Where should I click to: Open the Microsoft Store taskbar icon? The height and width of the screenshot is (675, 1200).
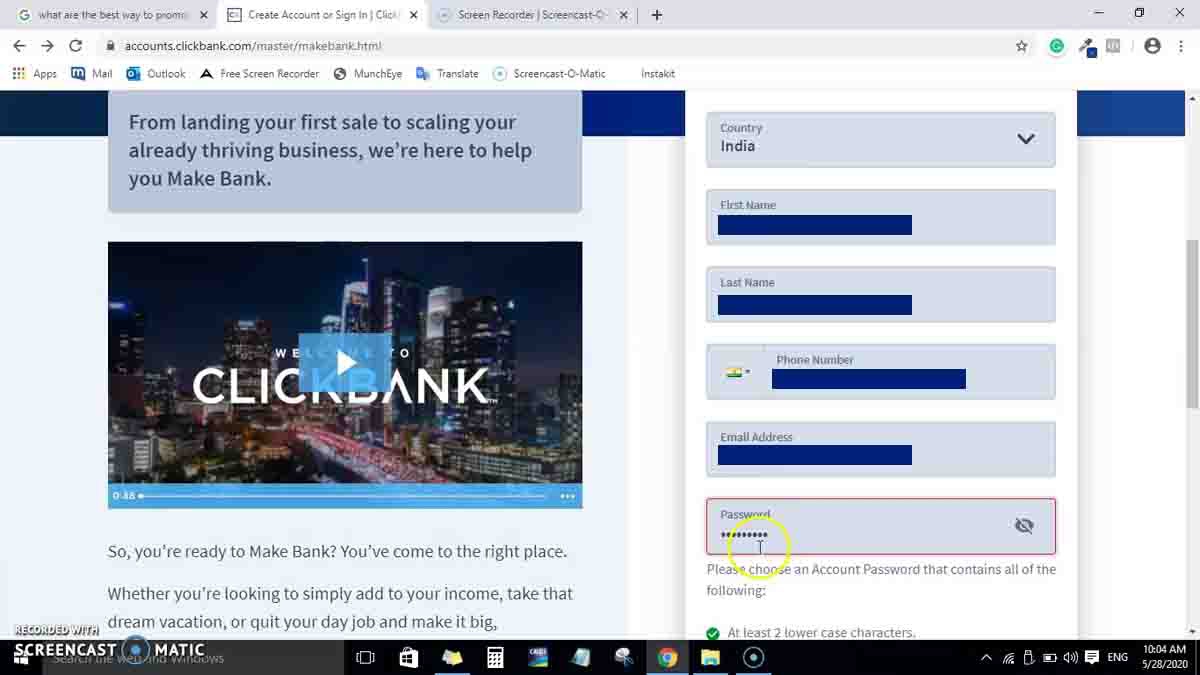(408, 657)
